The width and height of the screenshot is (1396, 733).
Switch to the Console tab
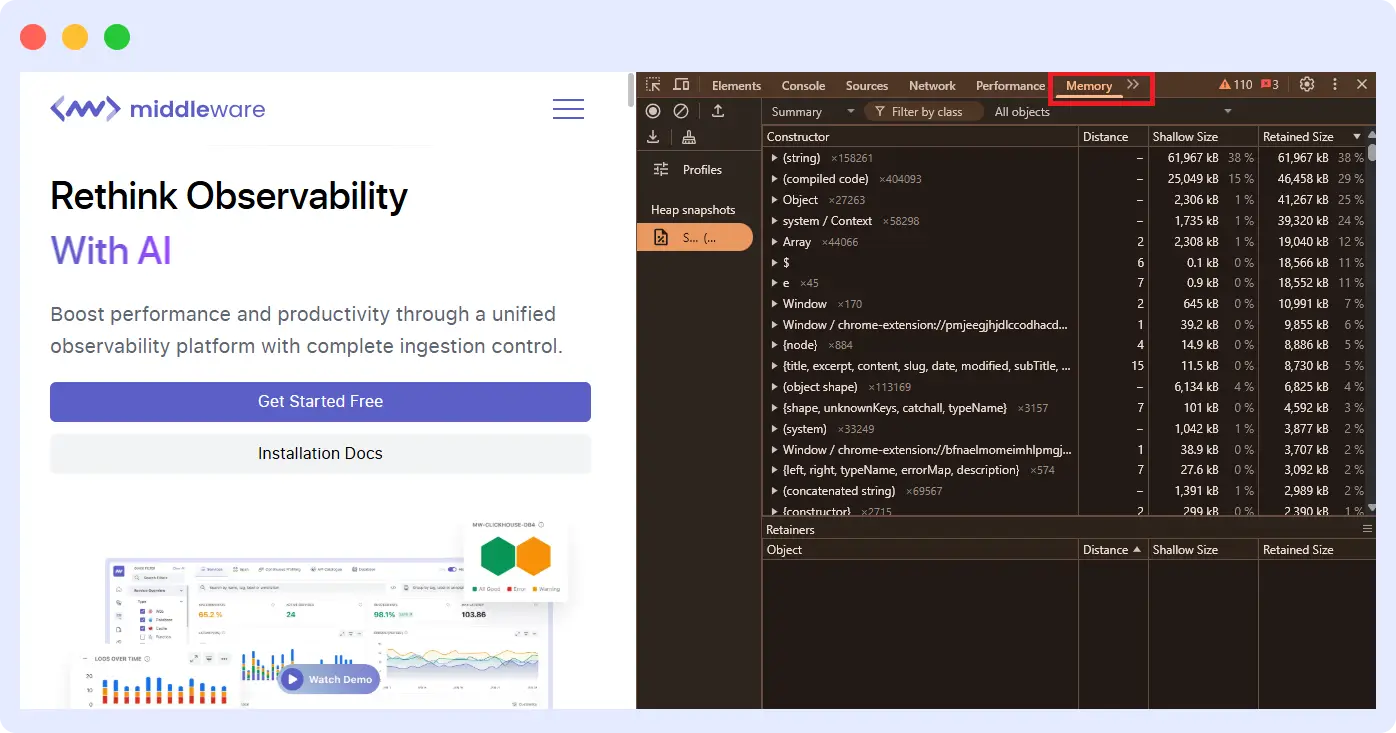click(x=803, y=85)
